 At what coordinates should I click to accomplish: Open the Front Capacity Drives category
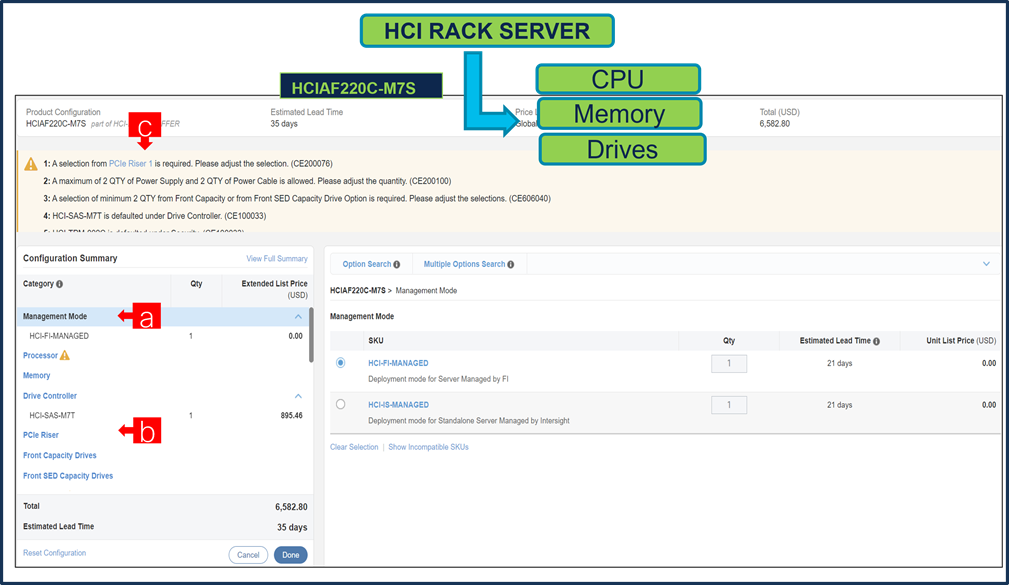point(60,456)
